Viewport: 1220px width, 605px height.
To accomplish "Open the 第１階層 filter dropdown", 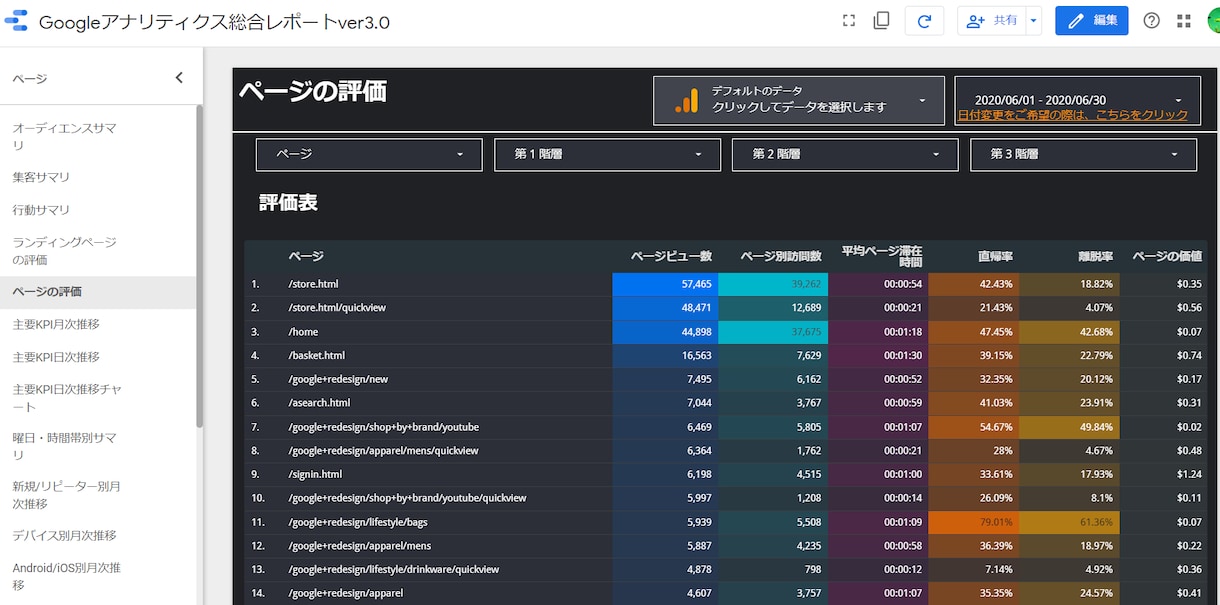I will [x=607, y=154].
